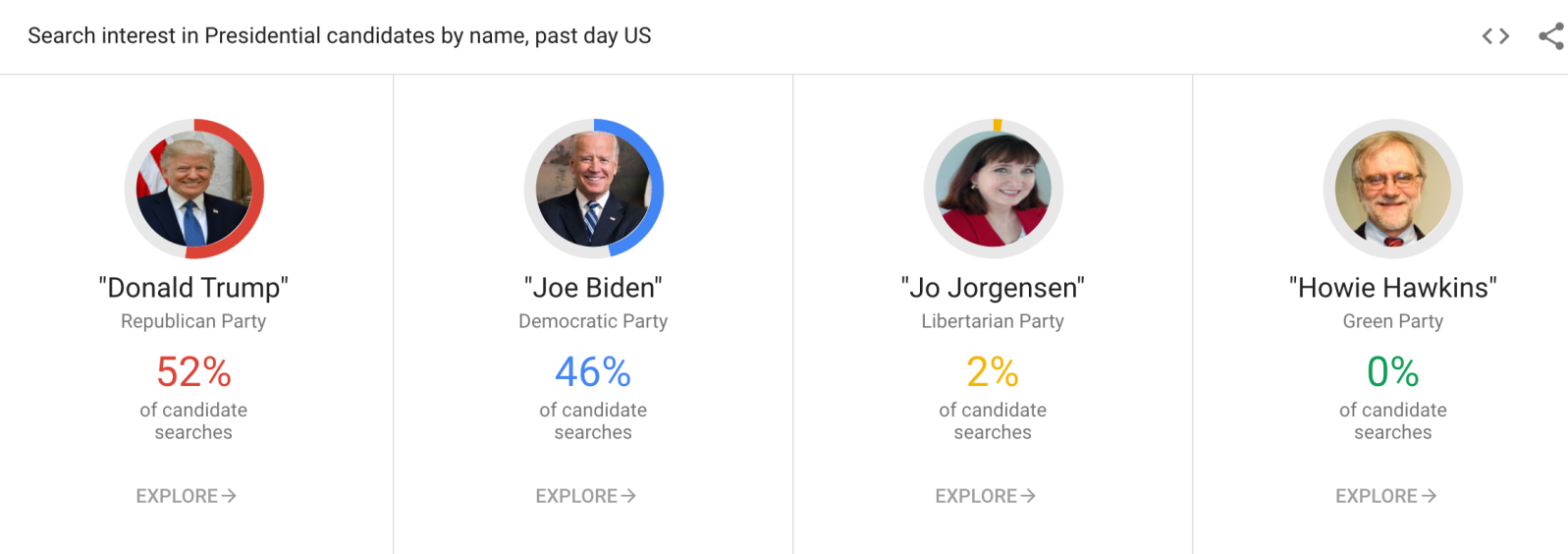This screenshot has height=554, width=1568.
Task: Select the "Jo Jorgensen" candidate name
Action: [993, 288]
